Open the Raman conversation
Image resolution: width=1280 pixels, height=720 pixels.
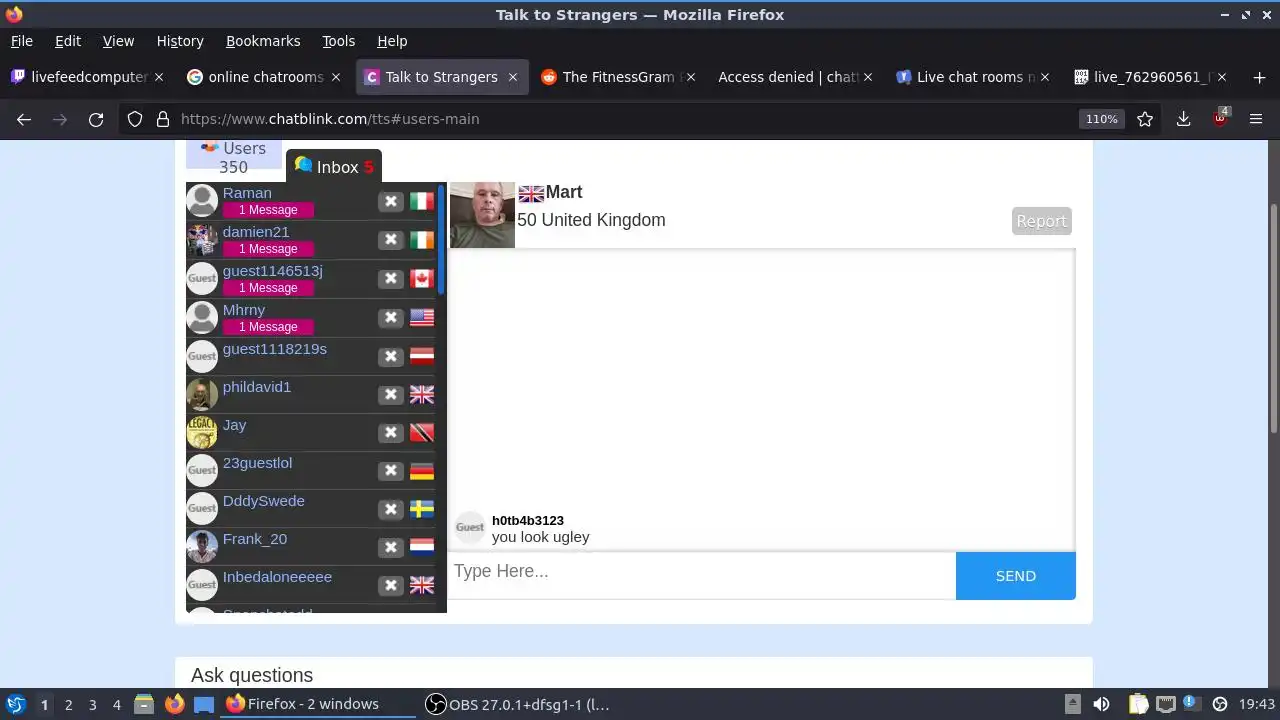tap(247, 193)
